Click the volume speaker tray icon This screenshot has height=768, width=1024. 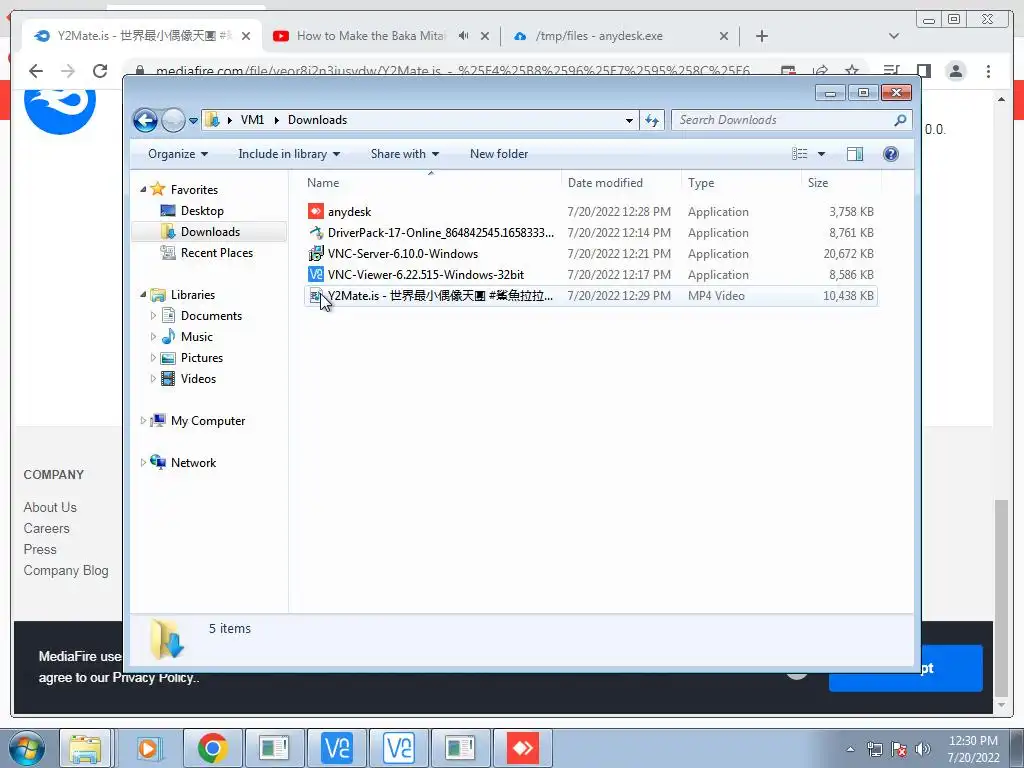pyautogui.click(x=923, y=749)
